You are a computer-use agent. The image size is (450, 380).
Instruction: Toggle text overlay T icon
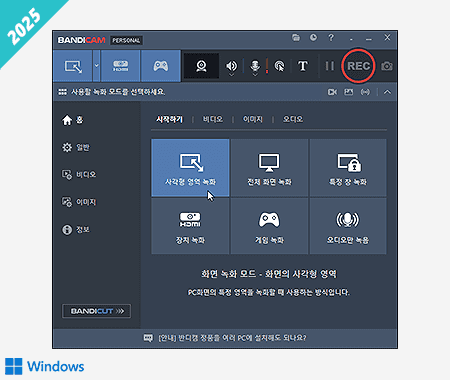[303, 66]
